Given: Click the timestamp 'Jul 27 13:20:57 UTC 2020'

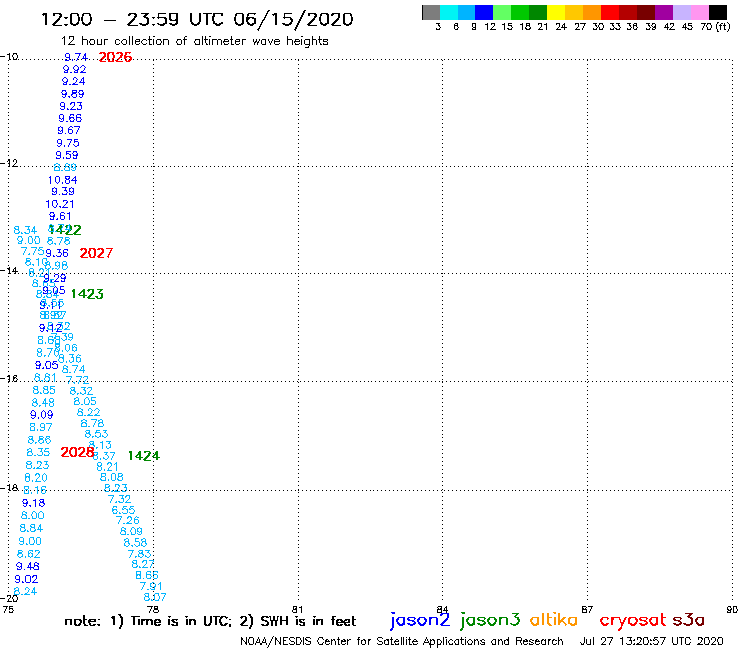Looking at the screenshot, I should point(652,641).
